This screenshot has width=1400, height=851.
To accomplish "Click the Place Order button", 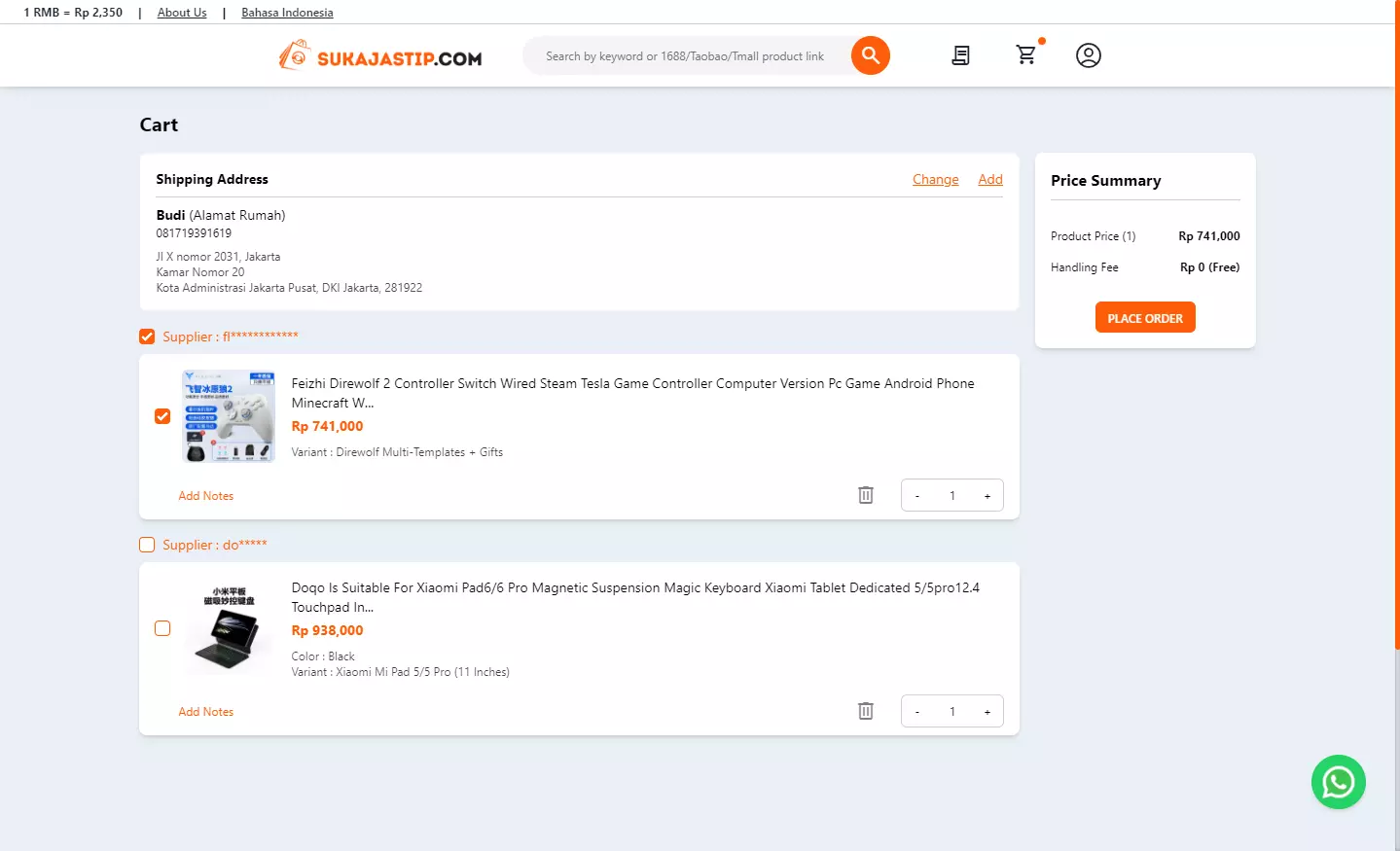I will point(1145,318).
